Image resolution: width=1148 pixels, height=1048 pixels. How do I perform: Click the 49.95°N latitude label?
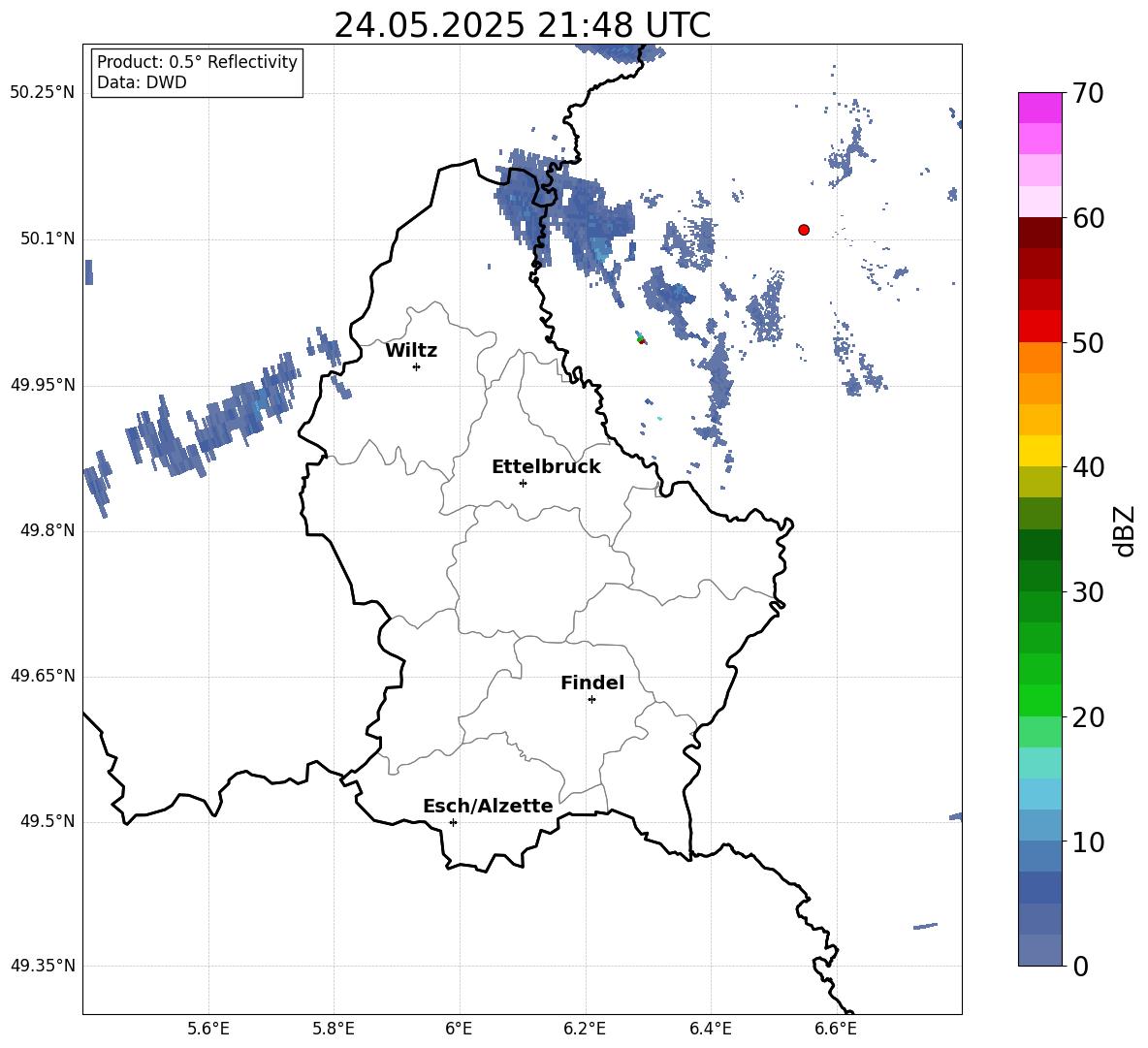click(x=43, y=385)
